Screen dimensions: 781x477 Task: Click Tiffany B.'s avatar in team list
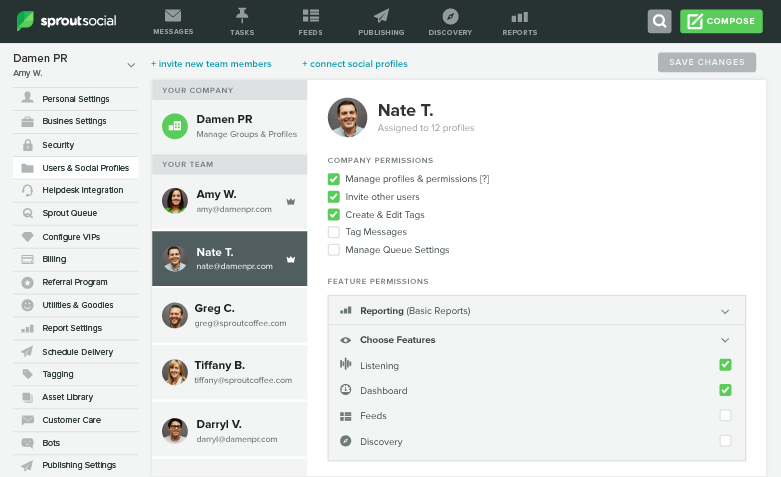pos(175,372)
